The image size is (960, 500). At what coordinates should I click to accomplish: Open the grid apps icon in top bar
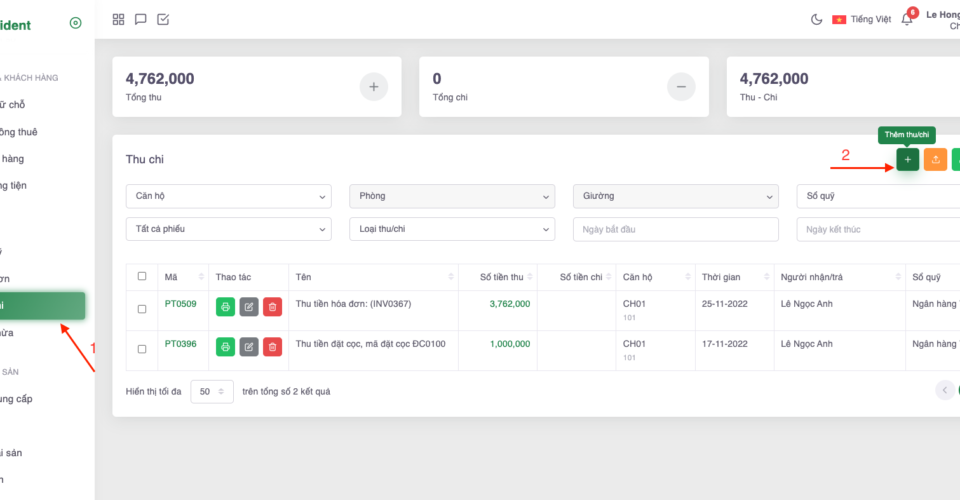pos(119,19)
